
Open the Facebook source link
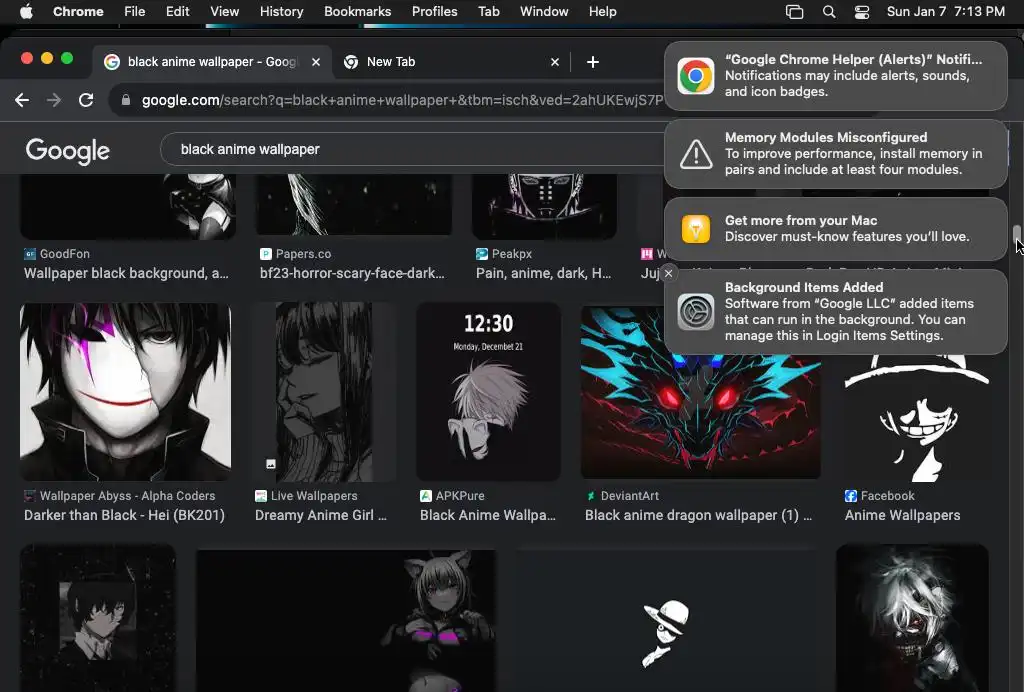point(879,496)
